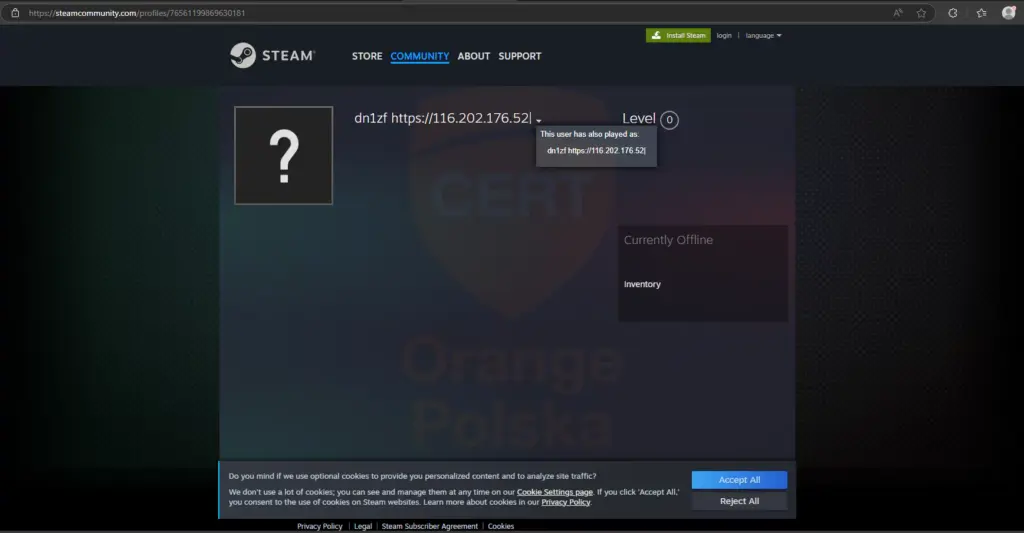Open the Steam Subscriber Agreement link

pos(430,526)
